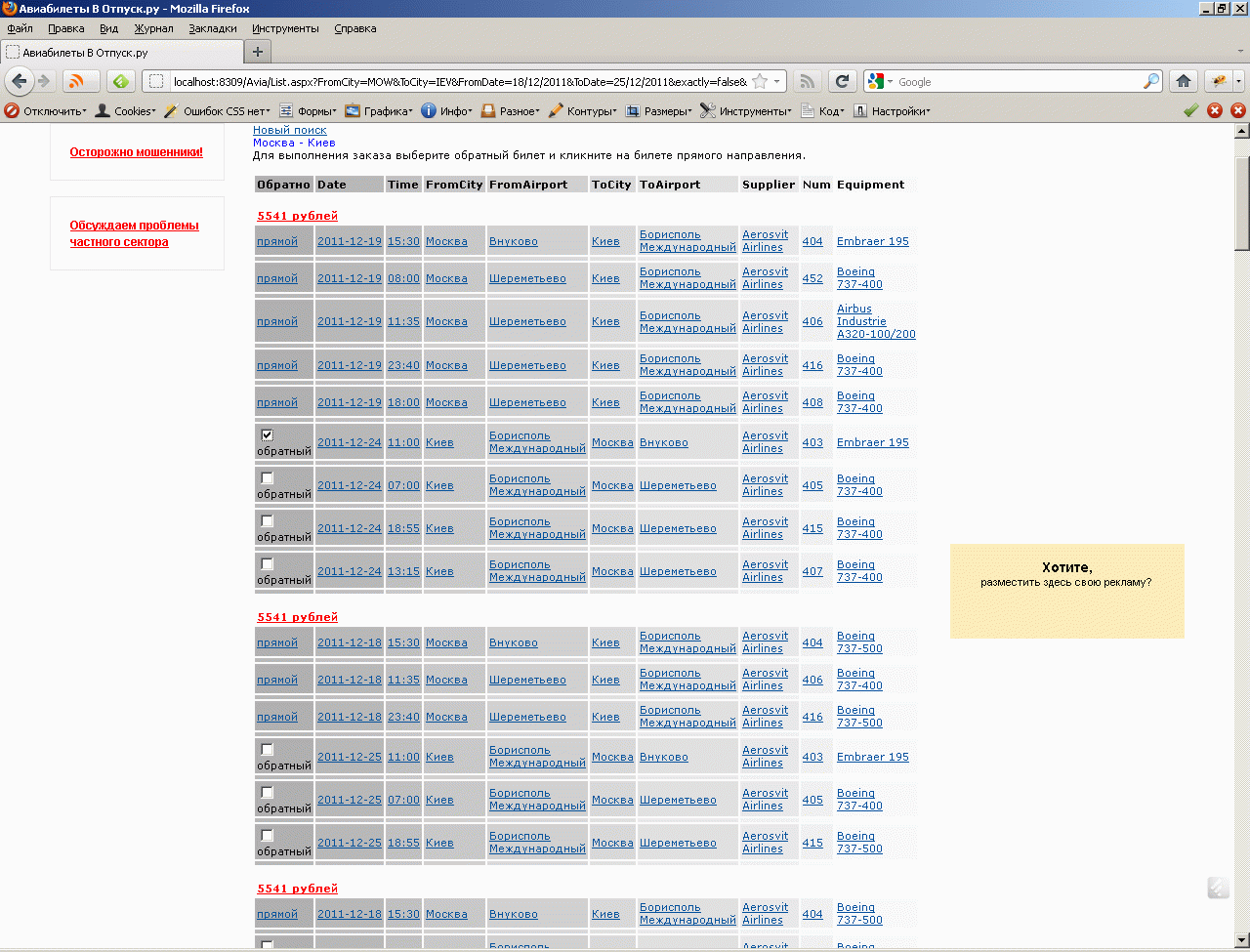Open the Настройки dropdown

893,111
